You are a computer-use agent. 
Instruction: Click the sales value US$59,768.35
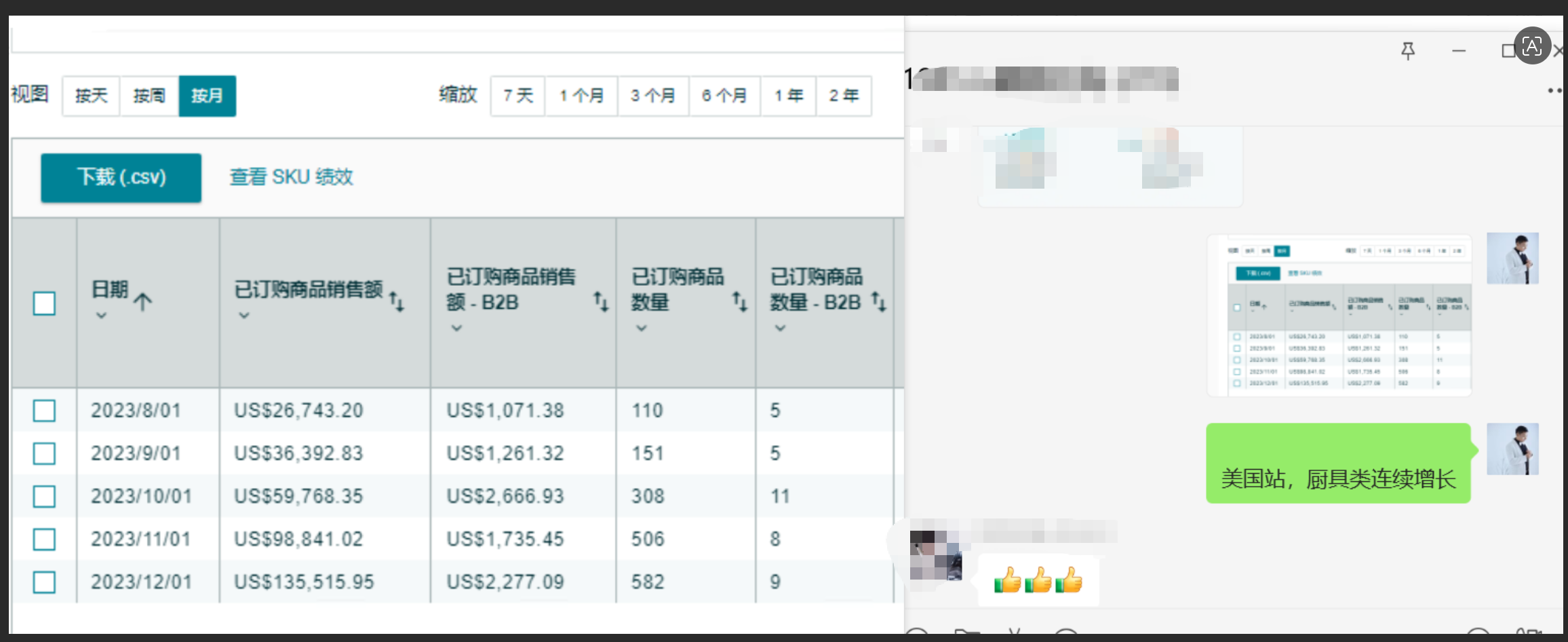298,496
